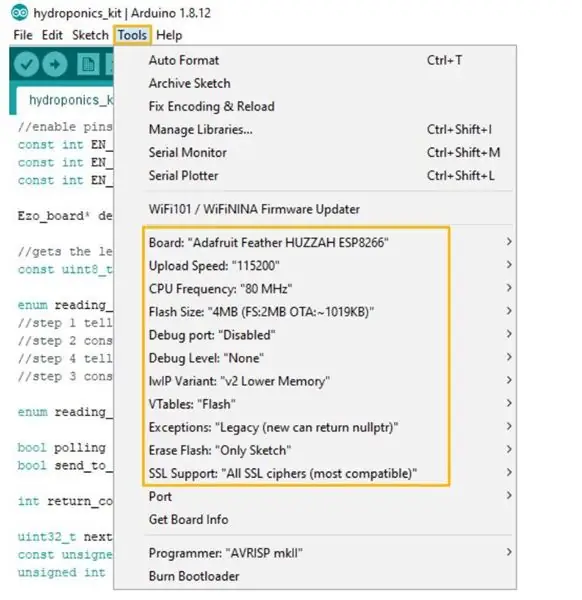Open the File menu
The height and width of the screenshot is (600, 582).
click(23, 35)
